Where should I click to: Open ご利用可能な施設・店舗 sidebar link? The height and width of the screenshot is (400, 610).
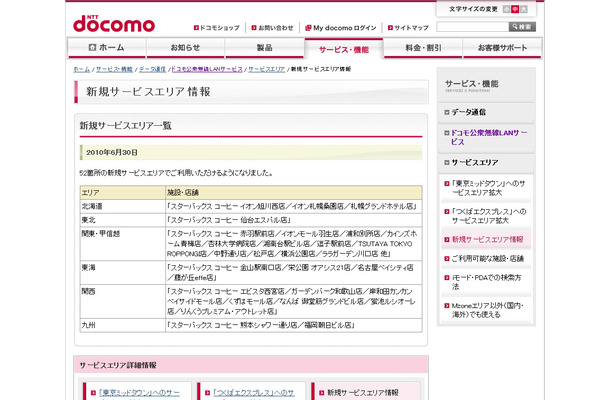click(487, 258)
